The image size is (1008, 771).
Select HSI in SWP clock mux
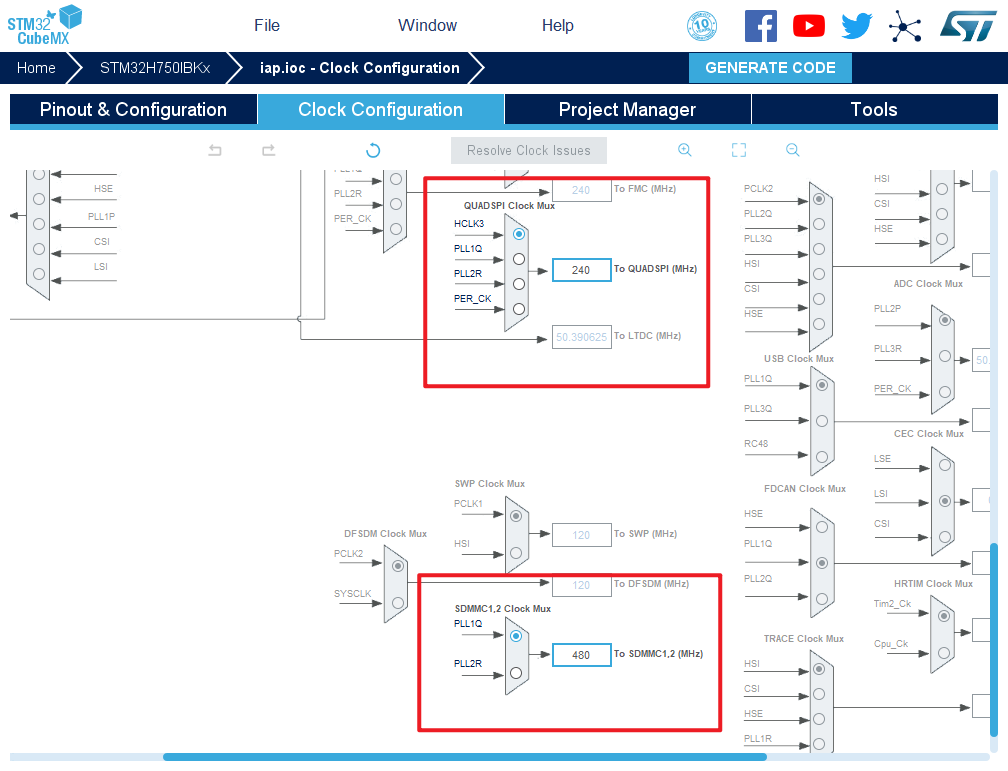(516, 552)
